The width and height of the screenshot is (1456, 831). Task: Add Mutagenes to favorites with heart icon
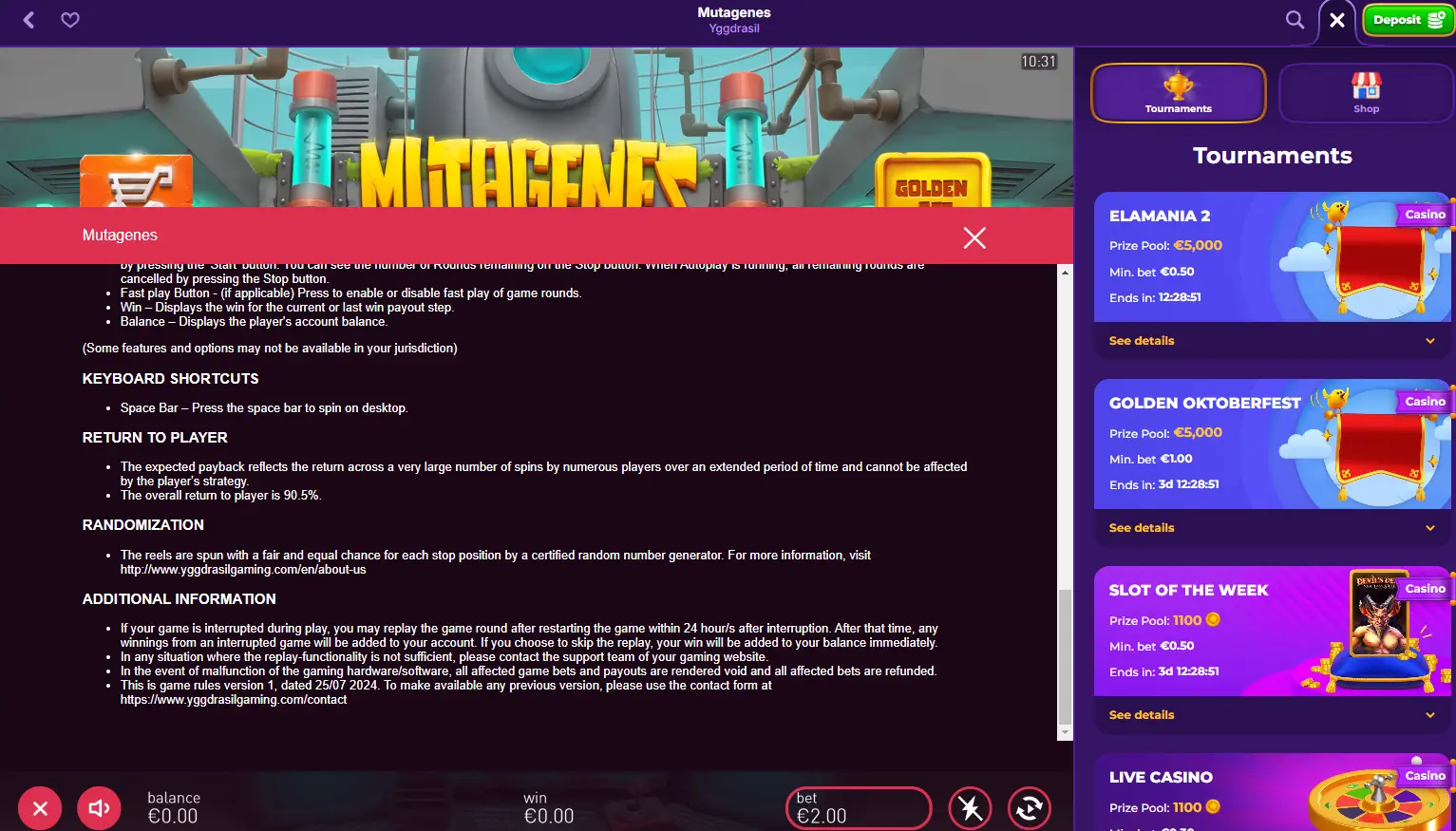[x=70, y=20]
